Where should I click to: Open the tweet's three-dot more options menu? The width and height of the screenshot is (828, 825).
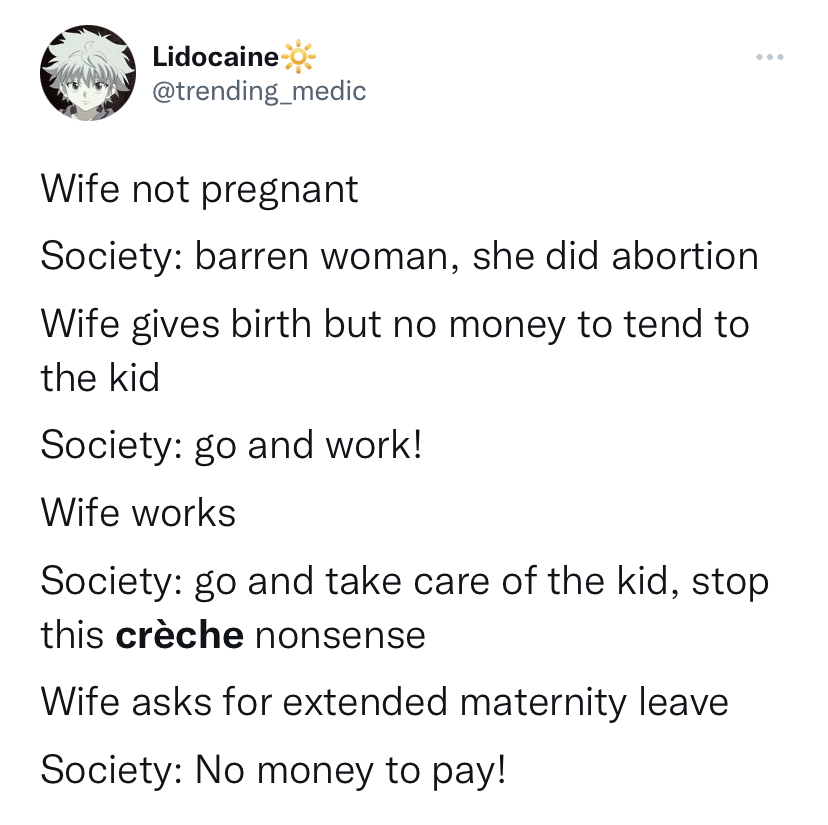tap(770, 57)
